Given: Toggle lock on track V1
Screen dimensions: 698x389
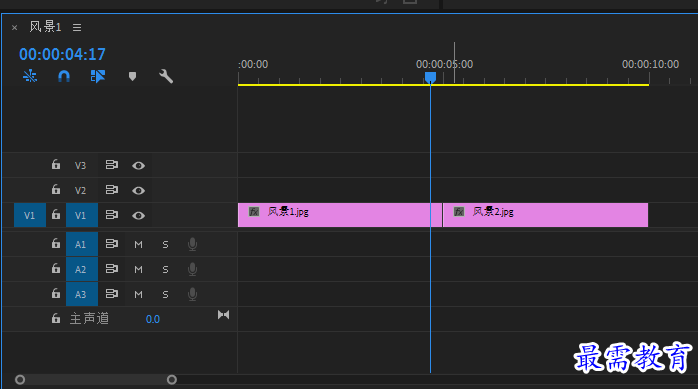Looking at the screenshot, I should (x=56, y=215).
